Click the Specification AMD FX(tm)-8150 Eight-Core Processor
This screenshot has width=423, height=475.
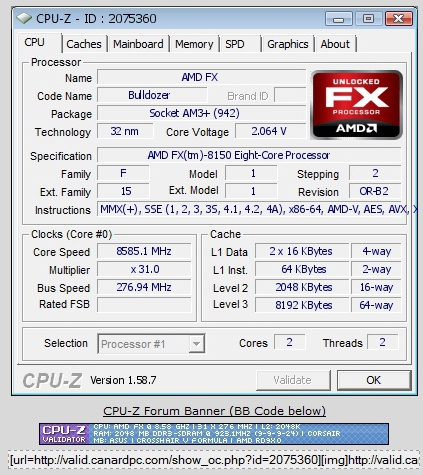click(x=249, y=155)
